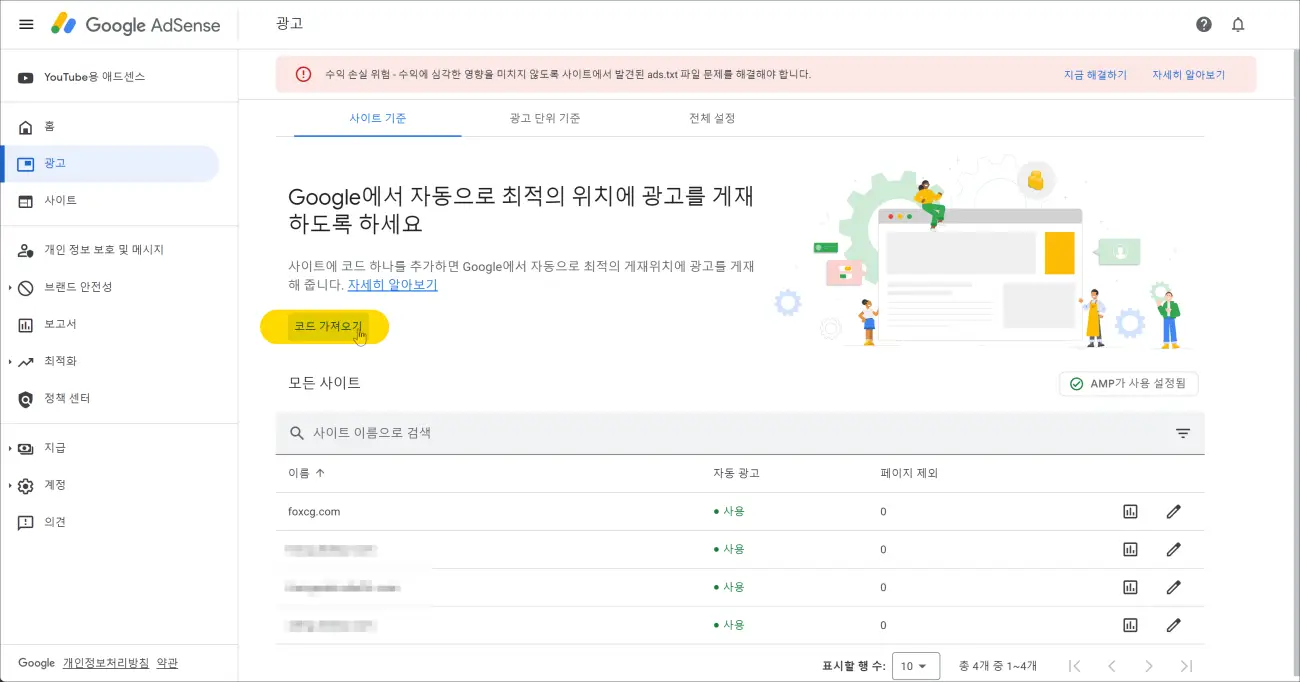Click the foxcg.com site name
Viewport: 1300px width, 682px height.
point(314,511)
